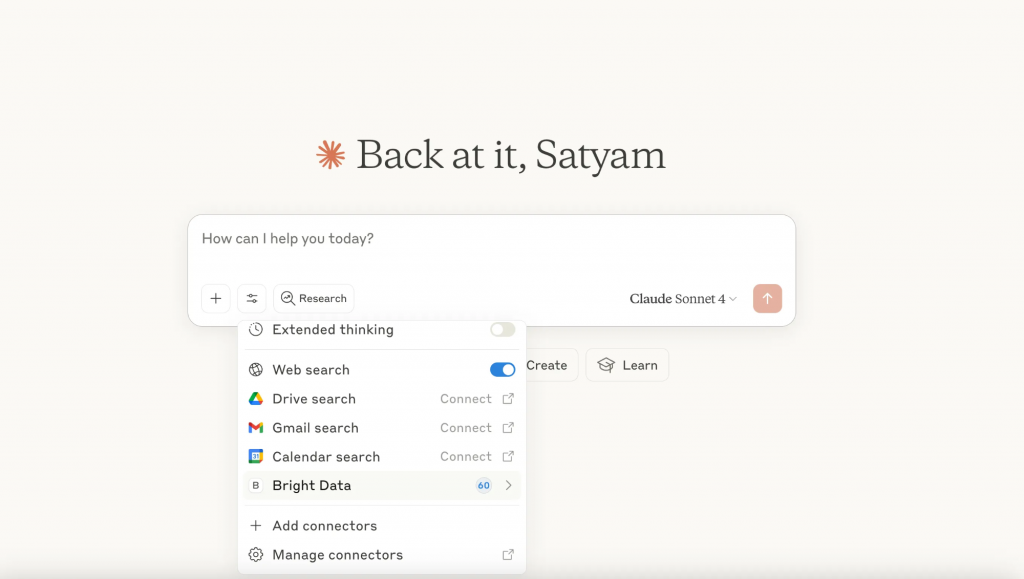Click external link icon in Drive search row
Image resolution: width=1024 pixels, height=579 pixels.
tap(508, 398)
